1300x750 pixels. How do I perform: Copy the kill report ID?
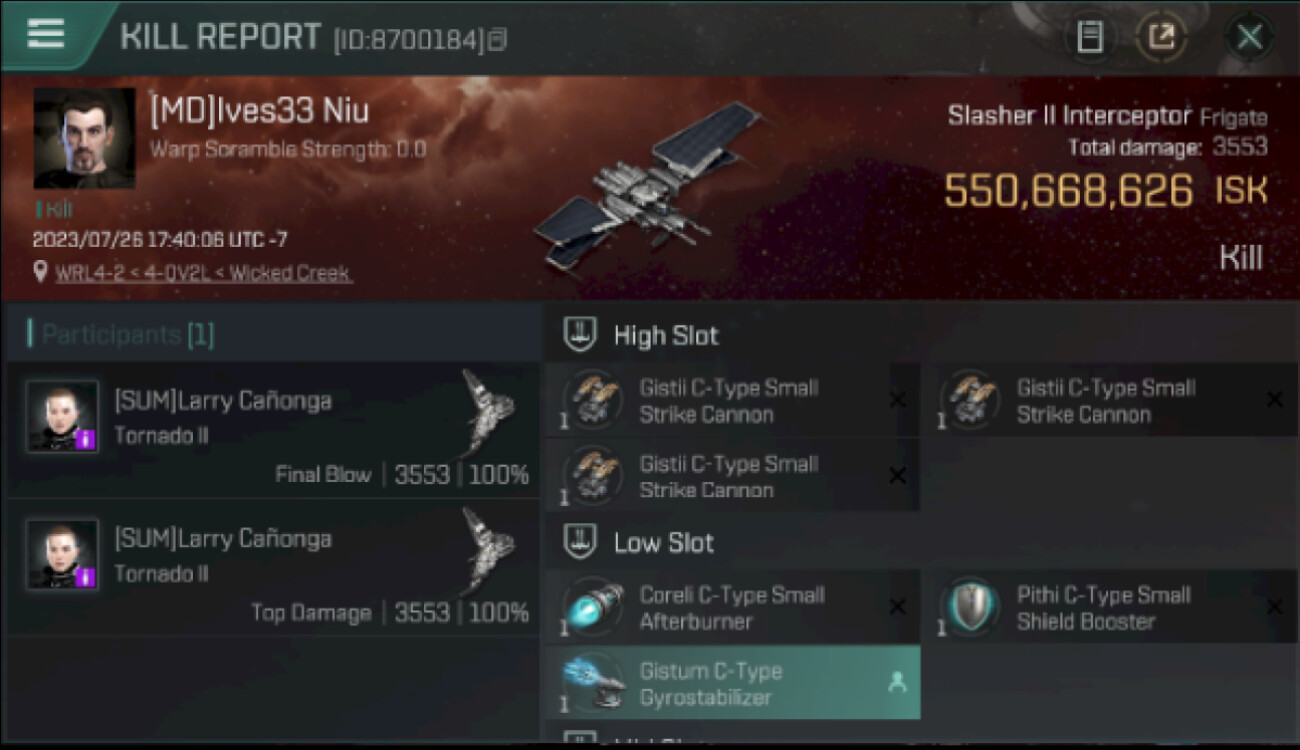pos(498,40)
